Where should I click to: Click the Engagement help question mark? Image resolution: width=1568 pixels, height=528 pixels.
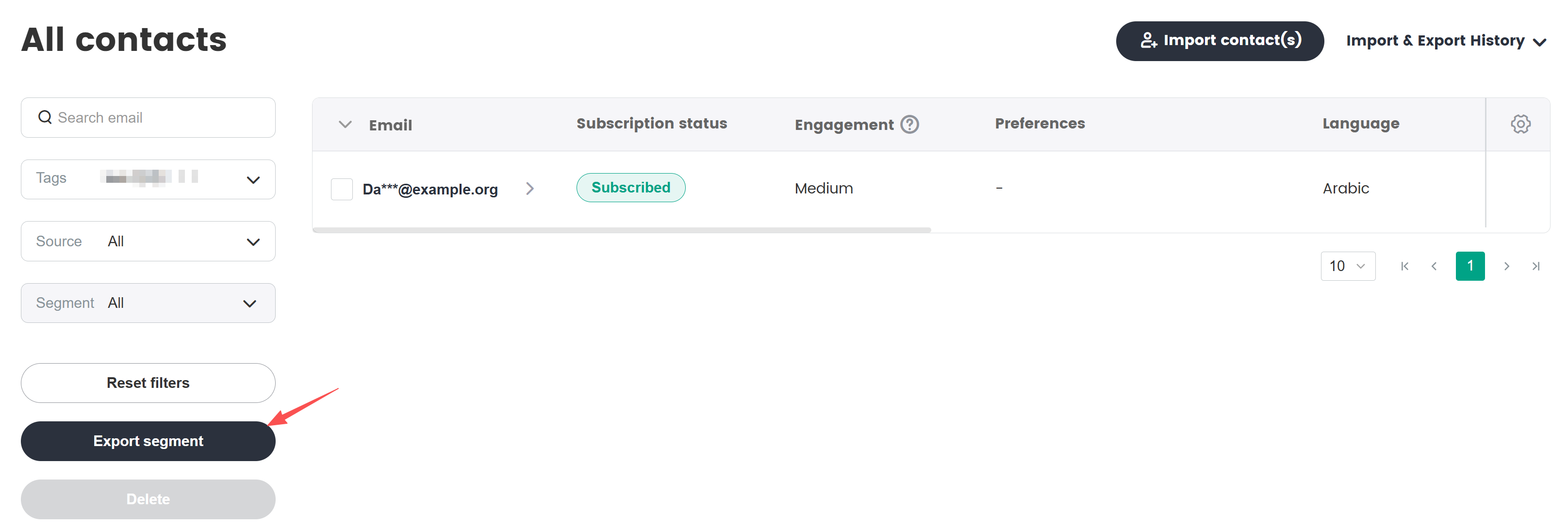[909, 124]
